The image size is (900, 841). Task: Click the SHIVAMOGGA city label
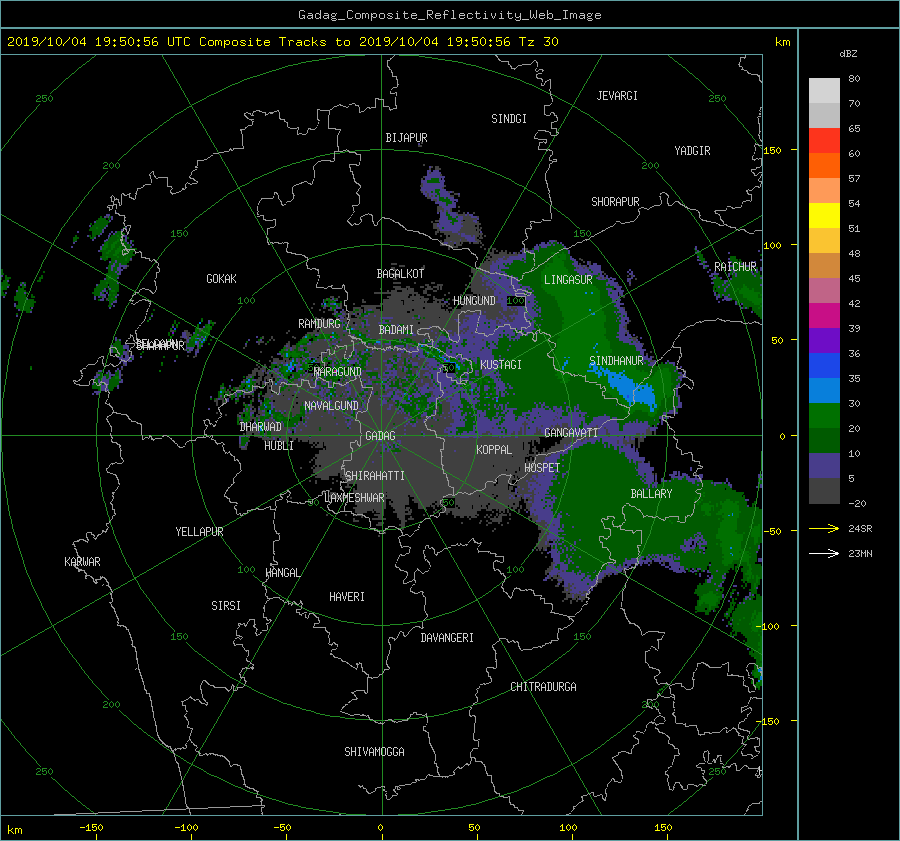374,752
